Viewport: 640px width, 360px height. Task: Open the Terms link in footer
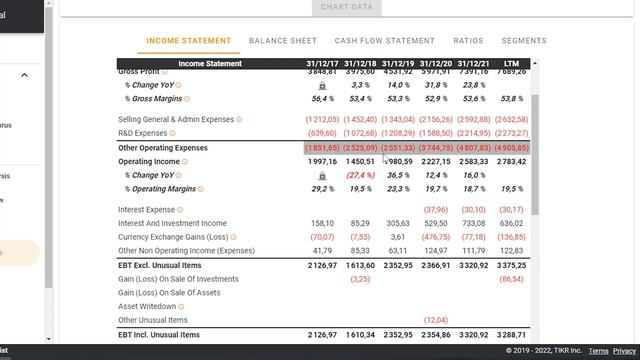[598, 351]
